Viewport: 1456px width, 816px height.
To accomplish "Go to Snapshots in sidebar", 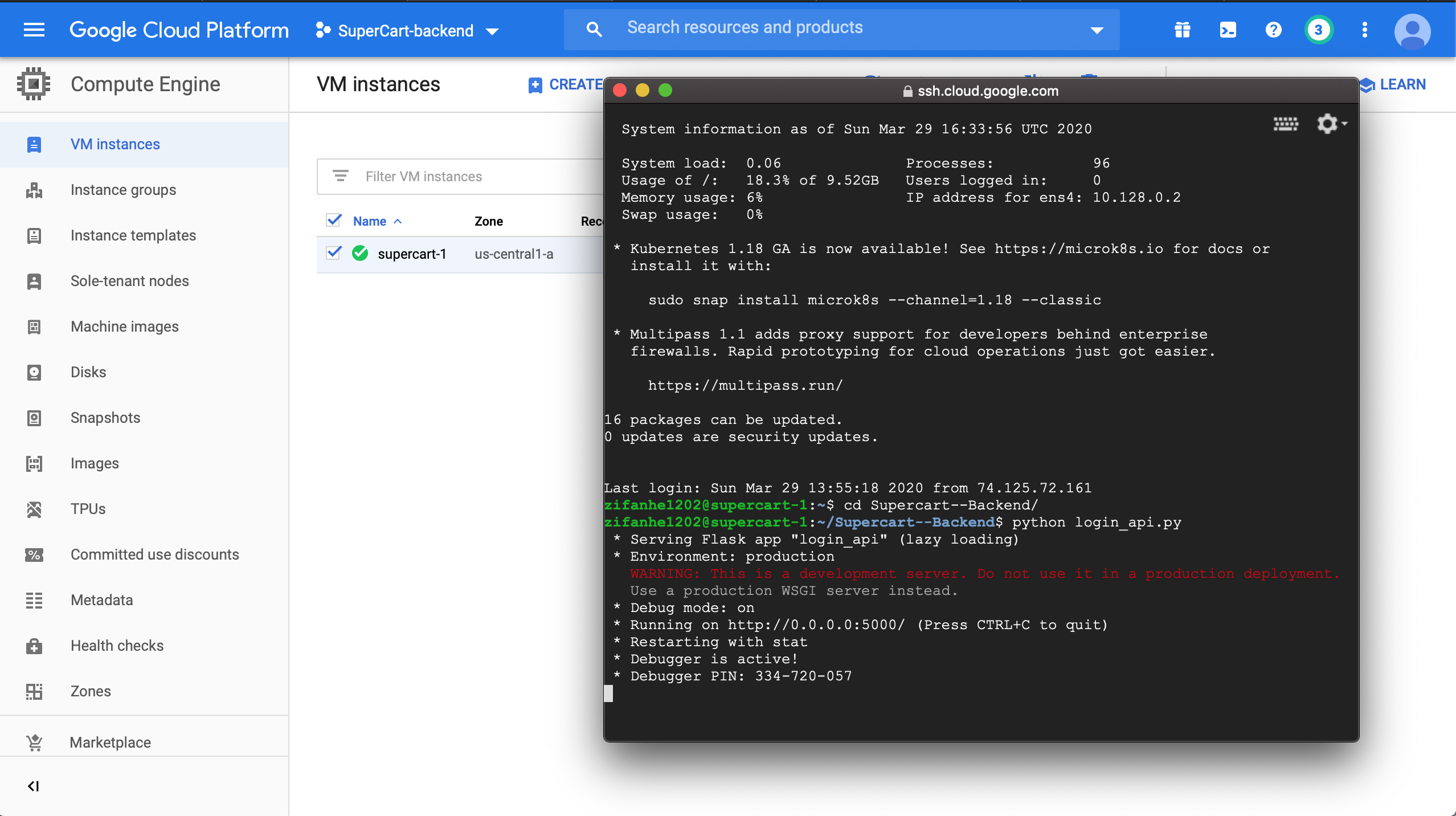I will [x=105, y=418].
